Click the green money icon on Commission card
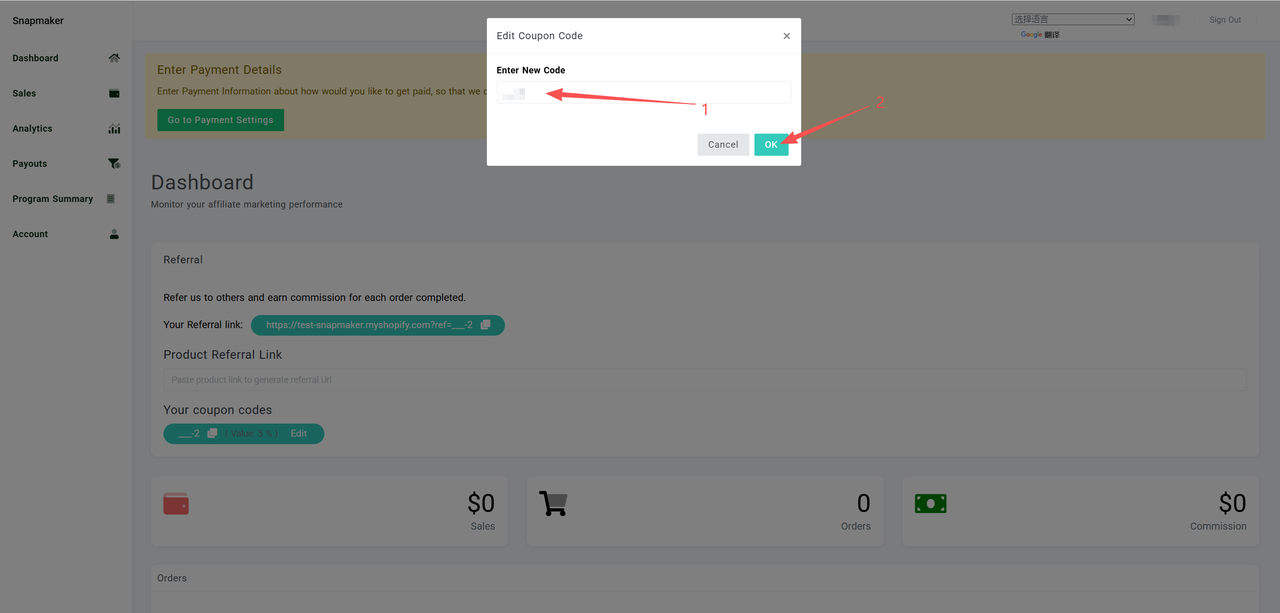1280x613 pixels. pos(930,504)
